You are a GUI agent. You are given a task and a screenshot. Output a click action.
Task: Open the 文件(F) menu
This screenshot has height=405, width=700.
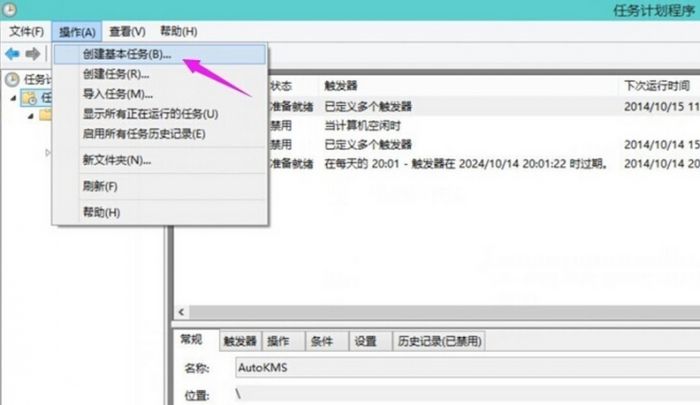[27, 32]
